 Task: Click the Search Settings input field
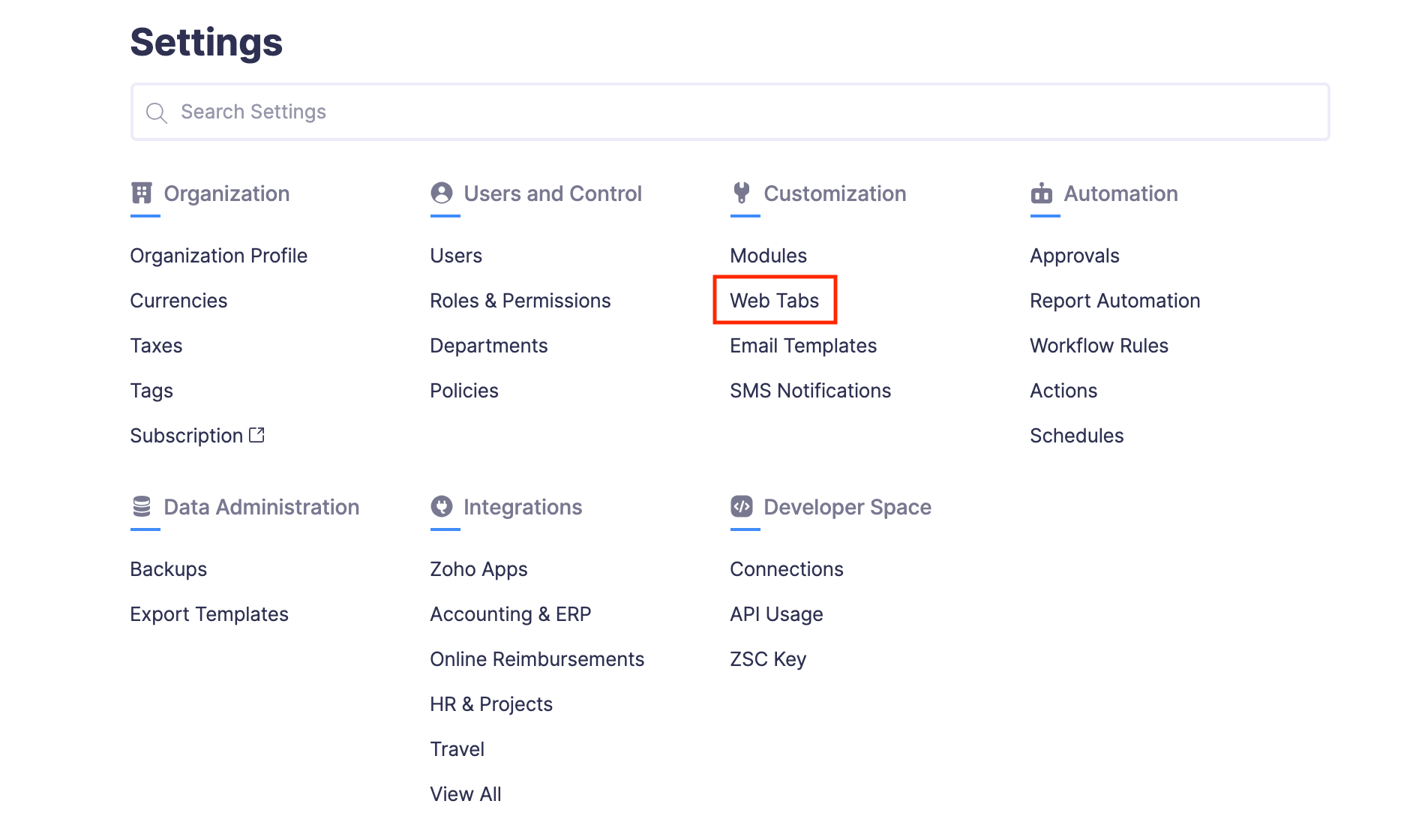(x=525, y=112)
